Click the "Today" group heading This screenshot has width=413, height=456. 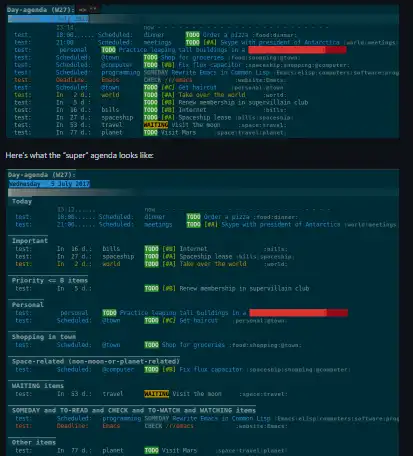(22, 201)
